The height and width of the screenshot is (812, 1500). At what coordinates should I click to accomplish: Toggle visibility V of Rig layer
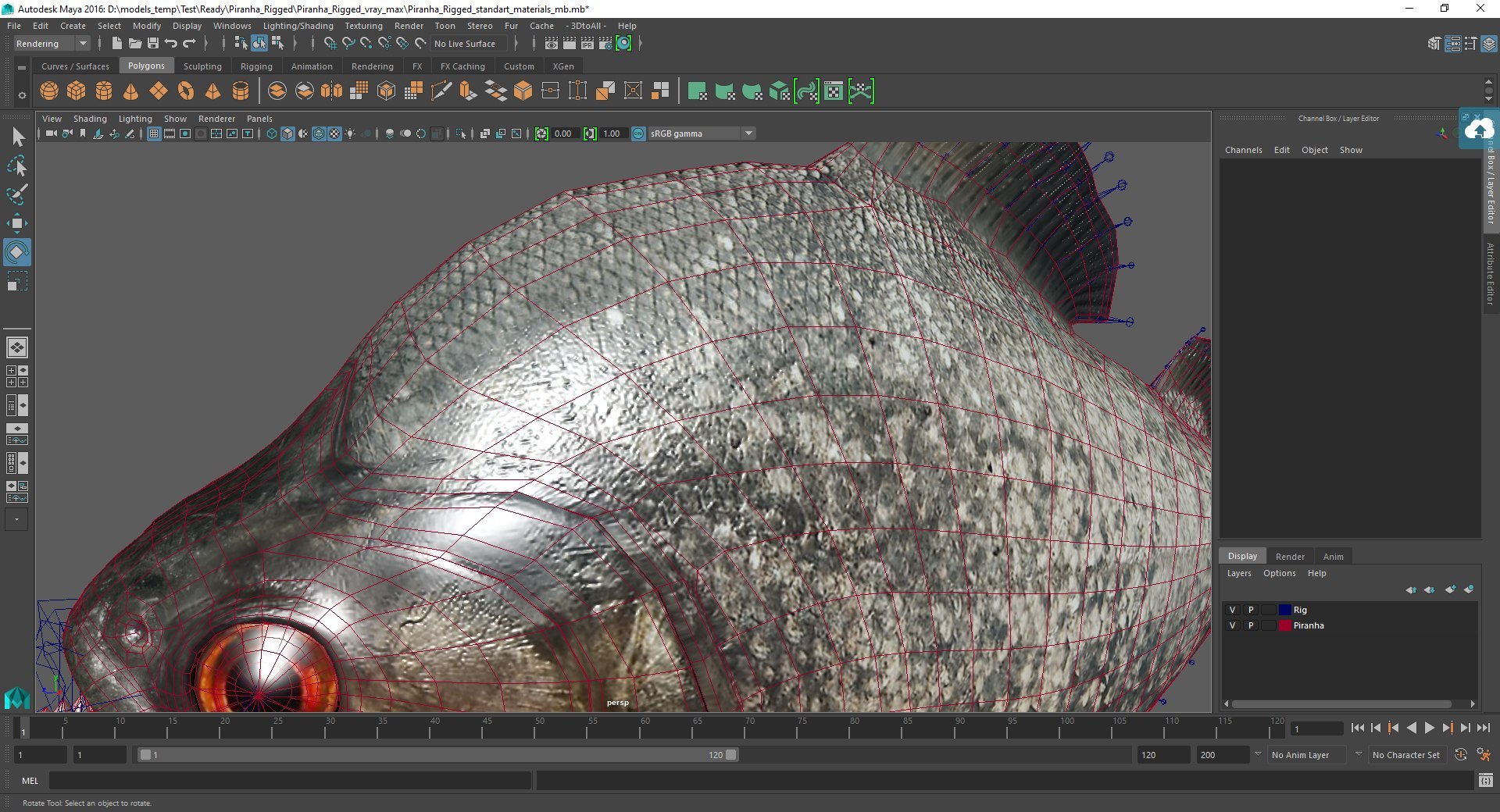[x=1233, y=610]
